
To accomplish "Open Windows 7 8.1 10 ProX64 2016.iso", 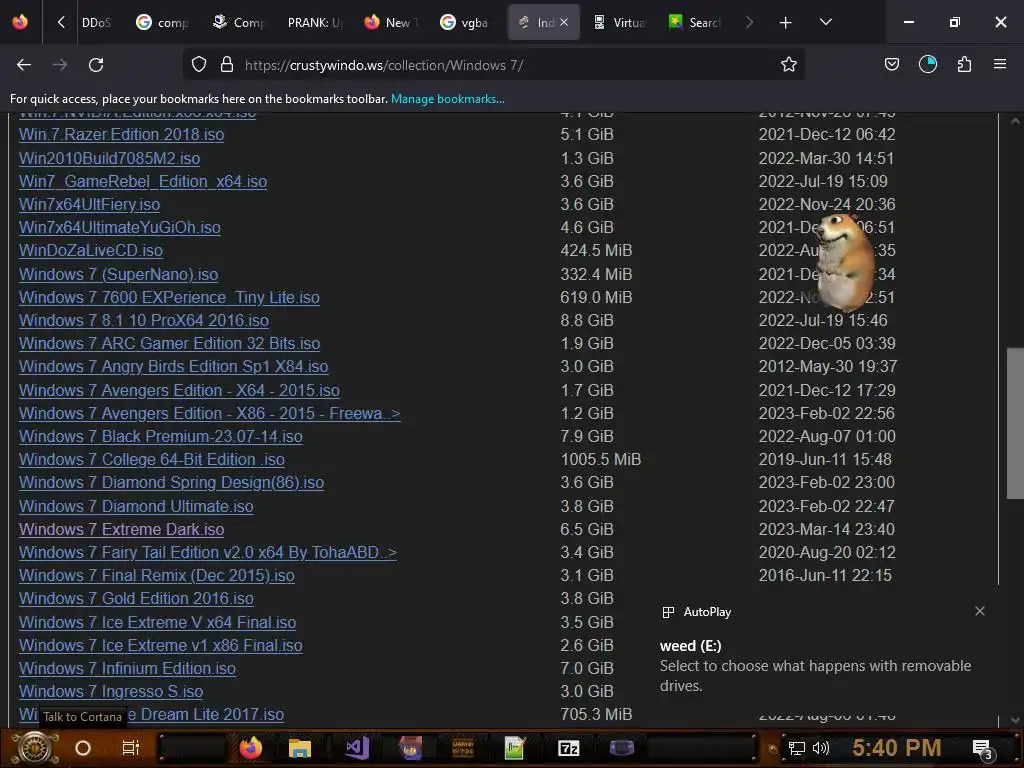I will [x=144, y=320].
